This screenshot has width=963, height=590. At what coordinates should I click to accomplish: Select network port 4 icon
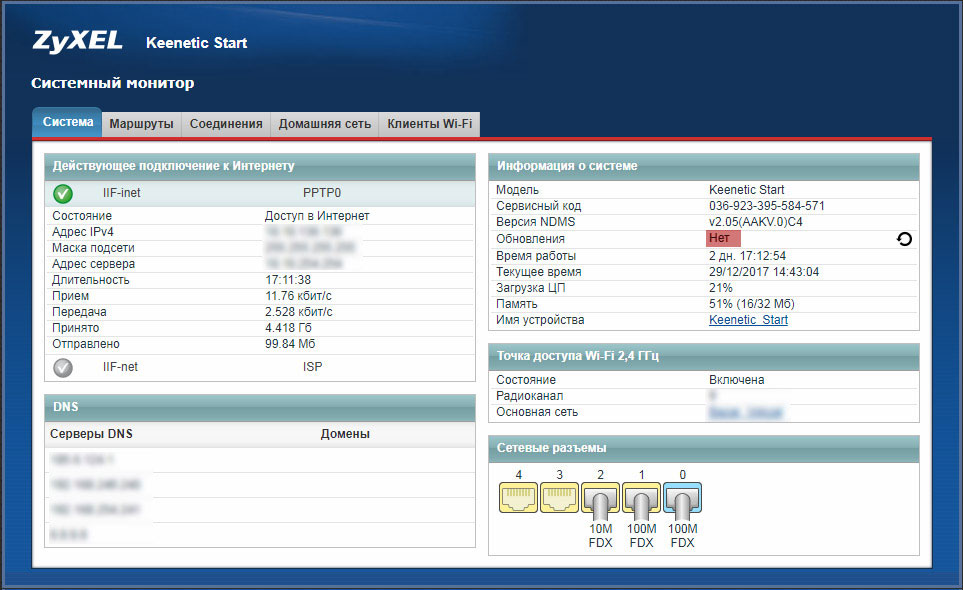(x=519, y=497)
